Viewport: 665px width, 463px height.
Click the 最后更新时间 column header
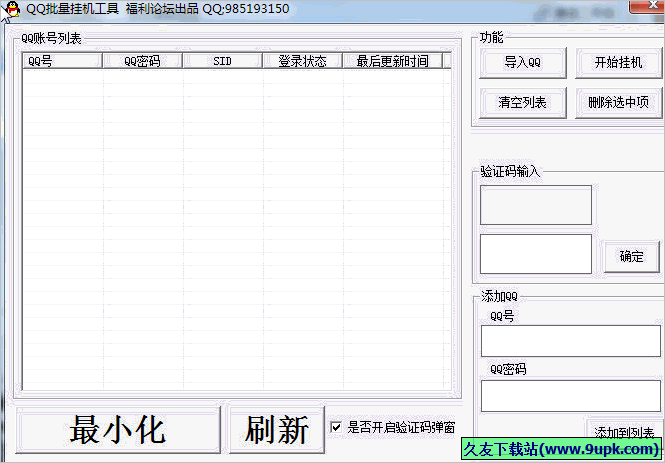point(392,61)
